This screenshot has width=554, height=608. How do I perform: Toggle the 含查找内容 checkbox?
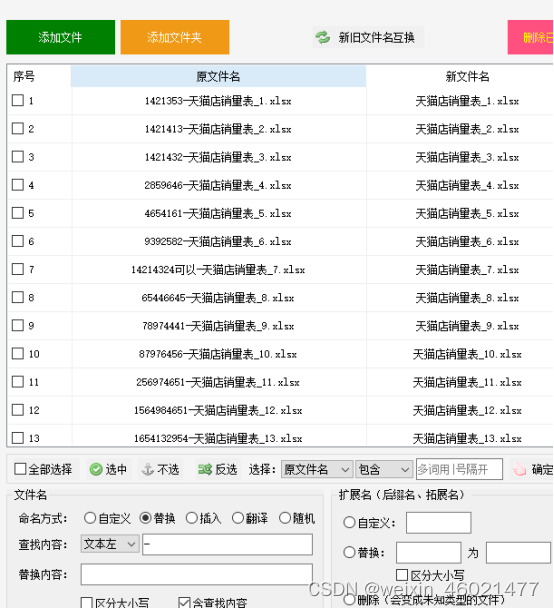[184, 603]
